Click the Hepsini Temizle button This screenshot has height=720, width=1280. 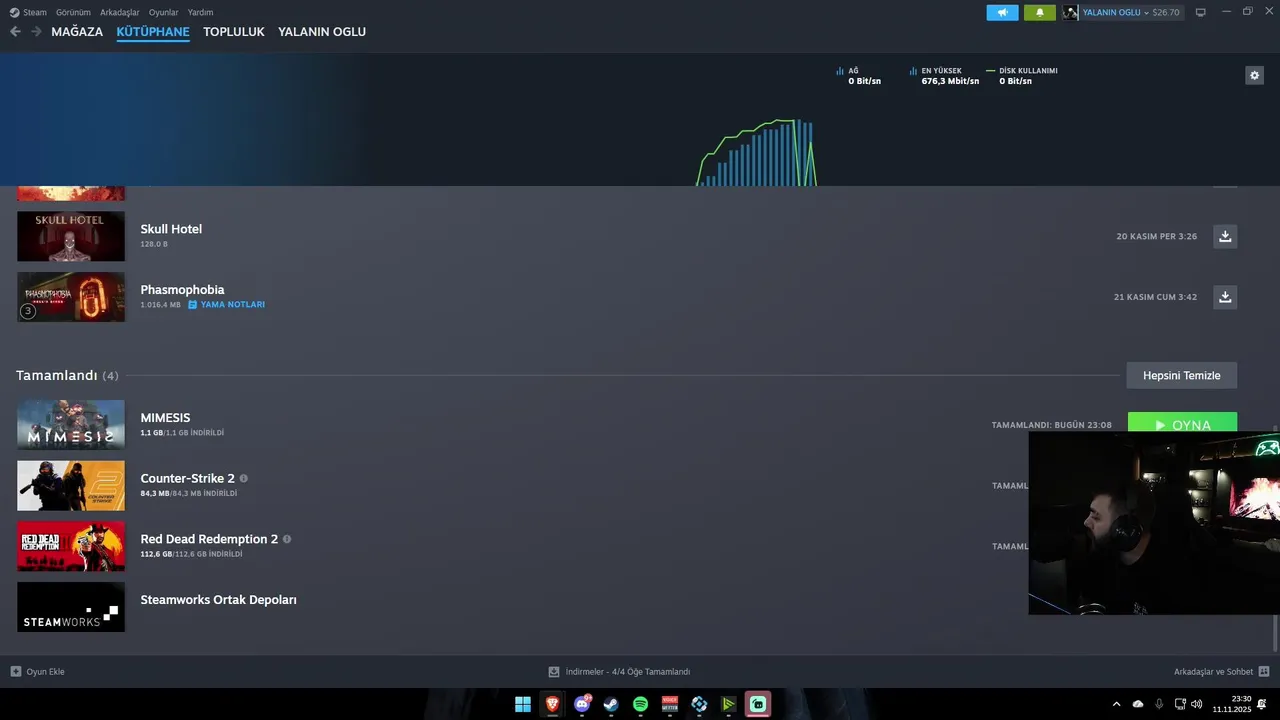tap(1182, 375)
